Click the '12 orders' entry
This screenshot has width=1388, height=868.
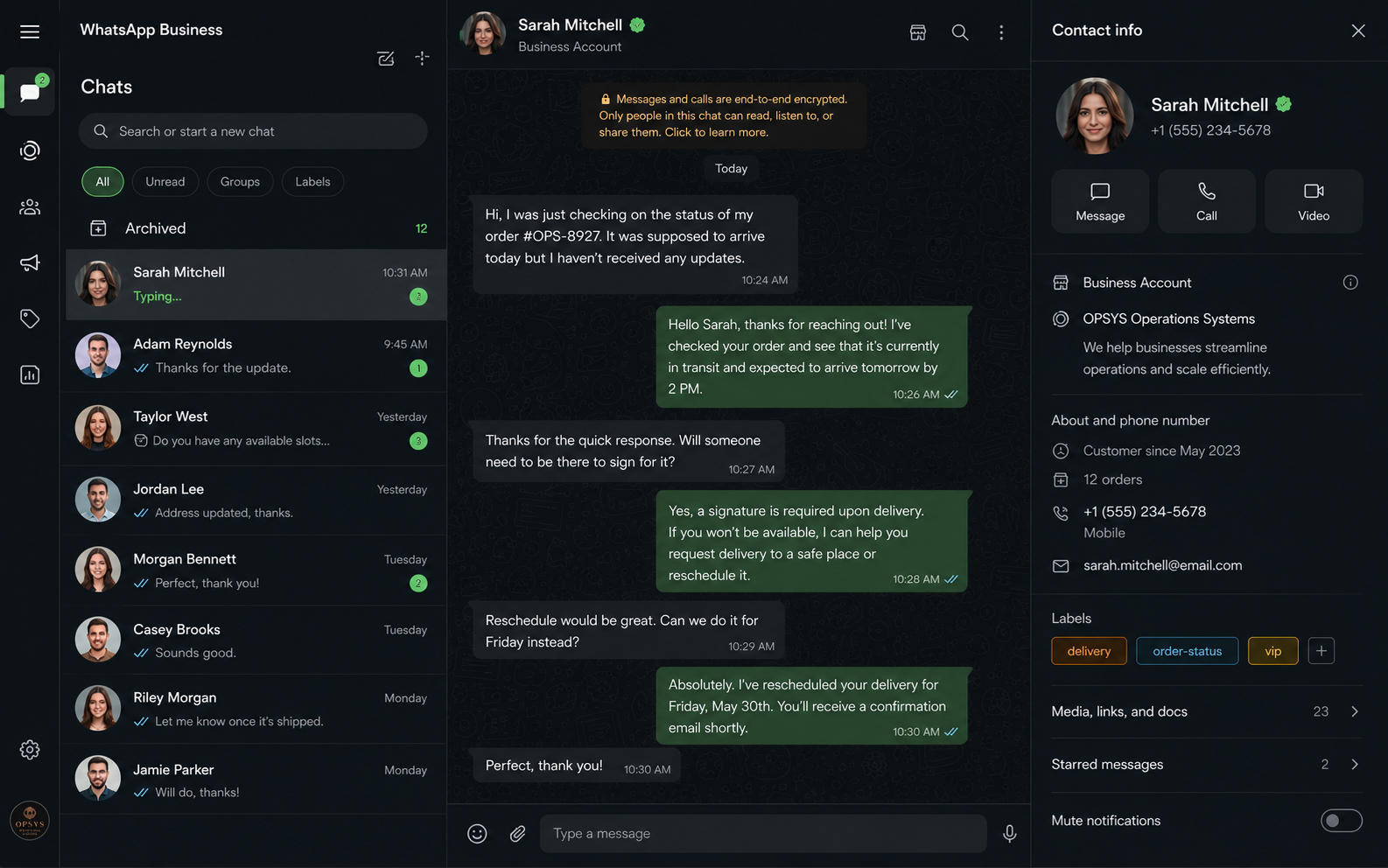(1112, 480)
